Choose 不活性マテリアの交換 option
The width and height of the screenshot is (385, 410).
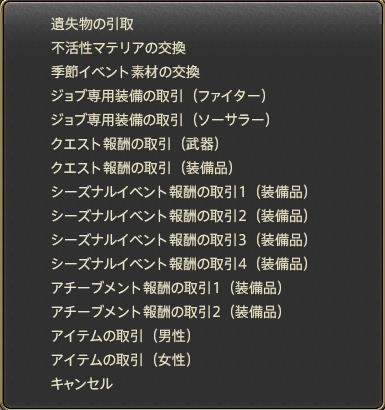(x=118, y=48)
